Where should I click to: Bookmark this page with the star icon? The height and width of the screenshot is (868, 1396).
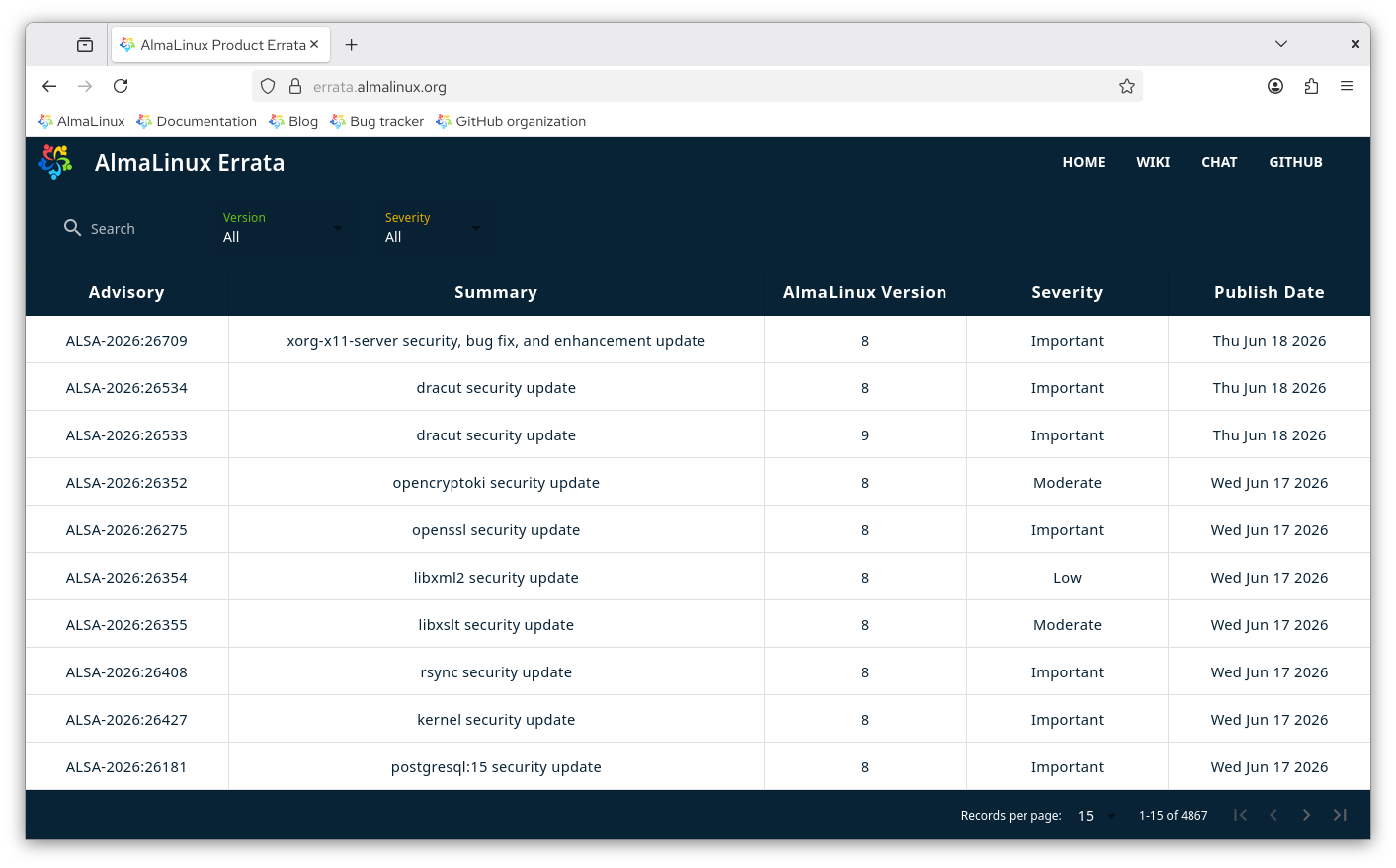(1127, 86)
